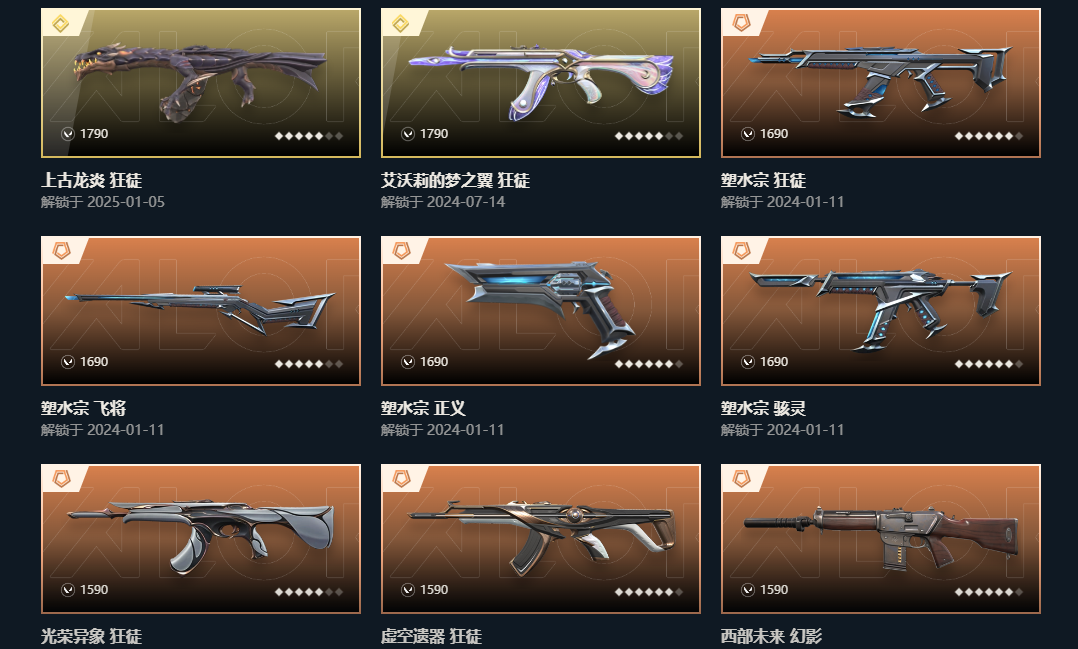This screenshot has height=649, width=1078.
Task: Click upgrade level diamonds on 虚空遗器 狂徒 card
Action: (x=648, y=592)
